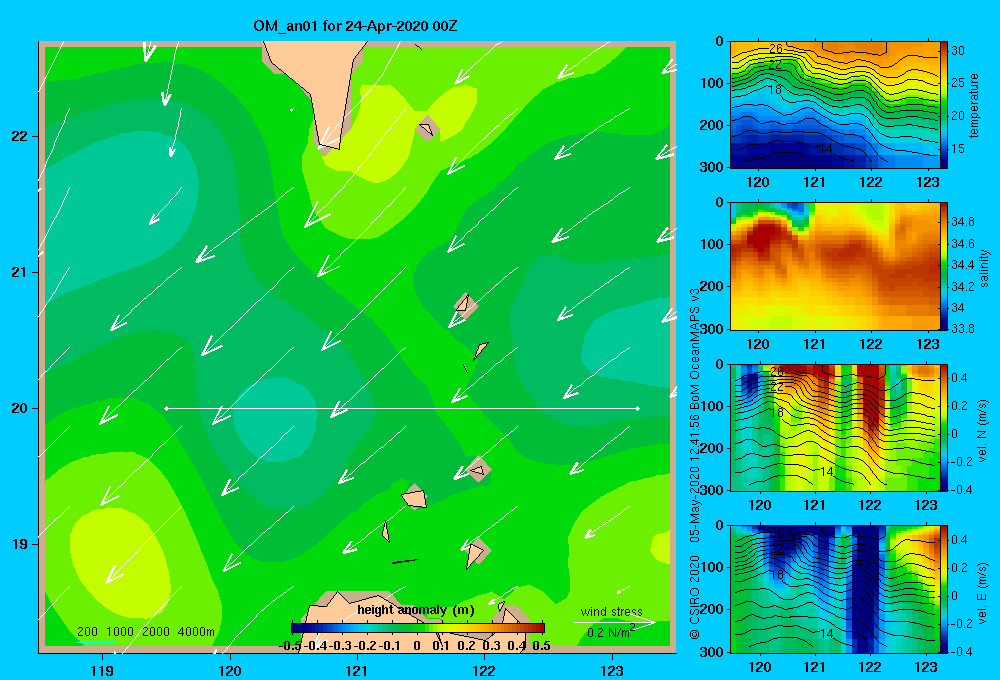Click the 200 depth contour legend value
The width and height of the screenshot is (1000, 680).
point(87,632)
